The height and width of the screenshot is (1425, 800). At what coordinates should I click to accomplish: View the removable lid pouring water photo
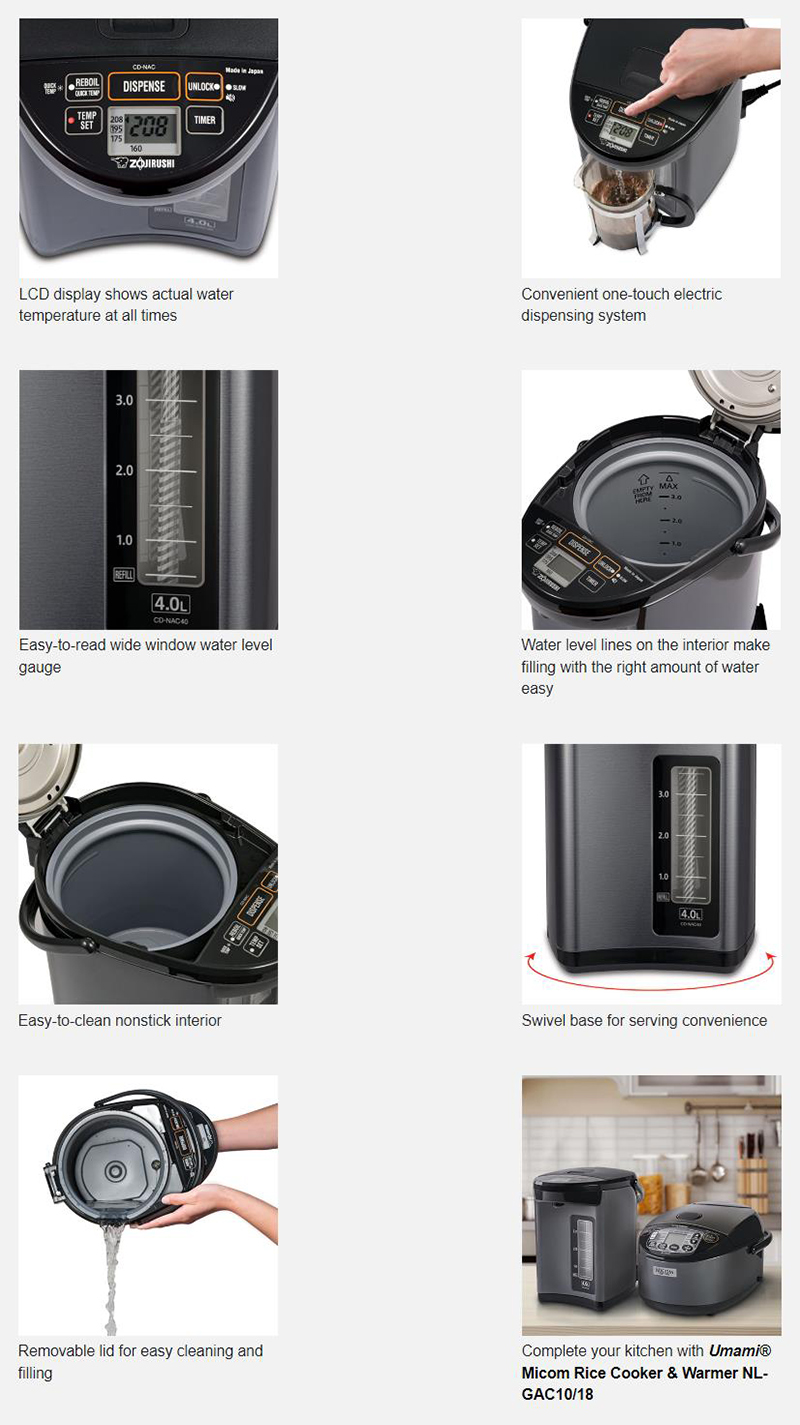pos(149,1205)
